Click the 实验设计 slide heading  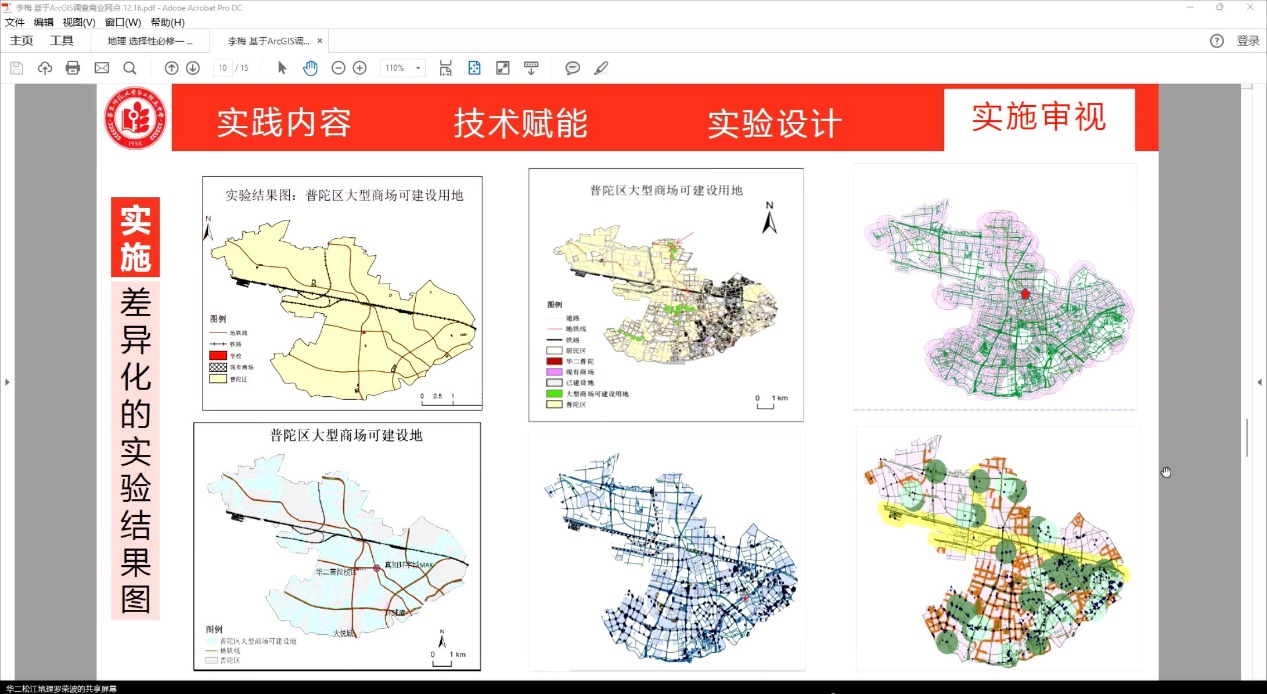775,124
